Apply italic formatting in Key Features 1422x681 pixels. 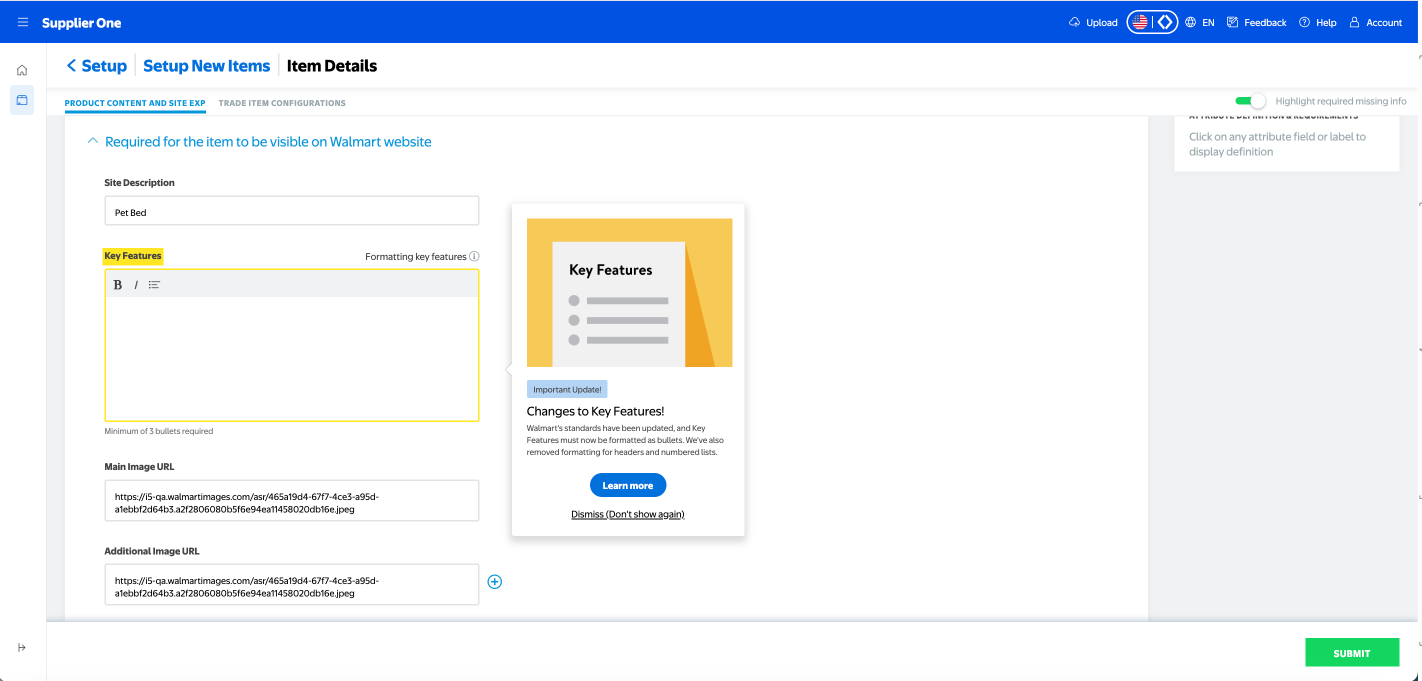click(x=136, y=285)
